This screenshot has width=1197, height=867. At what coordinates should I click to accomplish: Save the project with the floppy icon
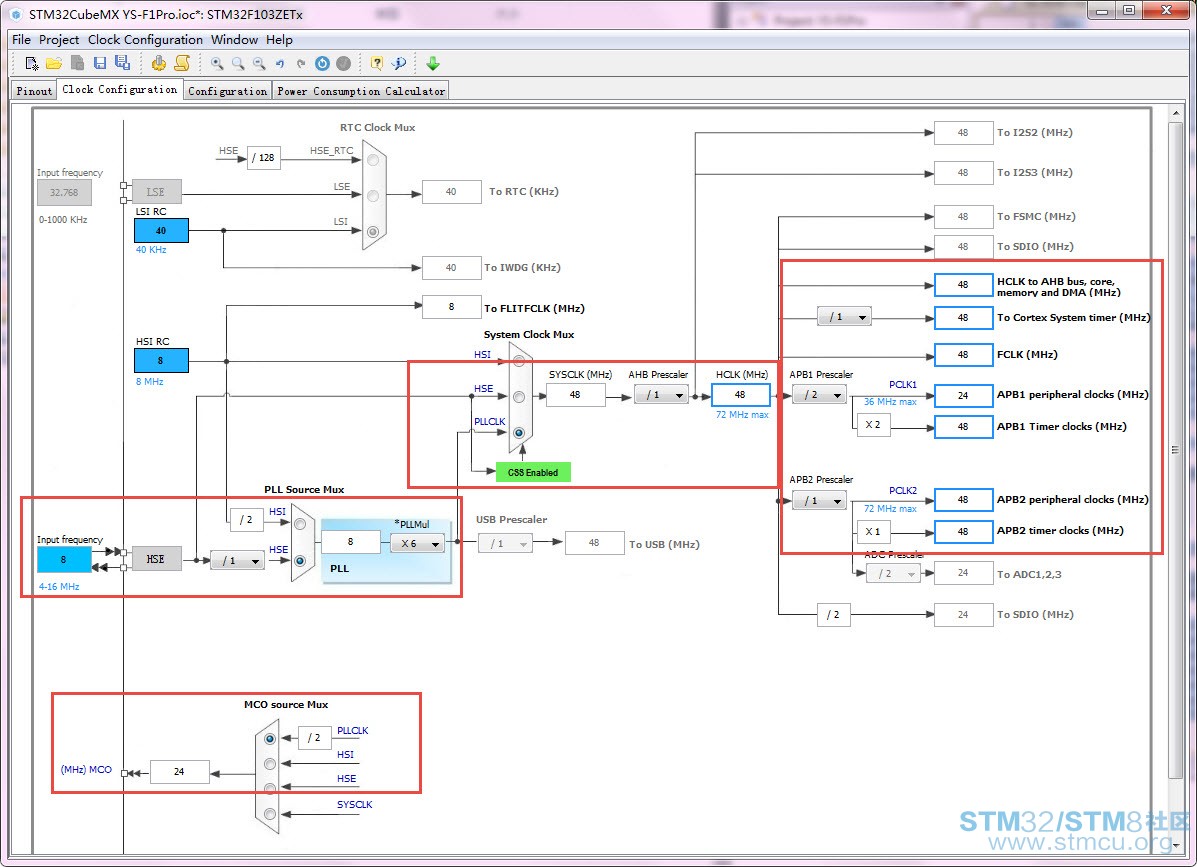click(x=99, y=63)
